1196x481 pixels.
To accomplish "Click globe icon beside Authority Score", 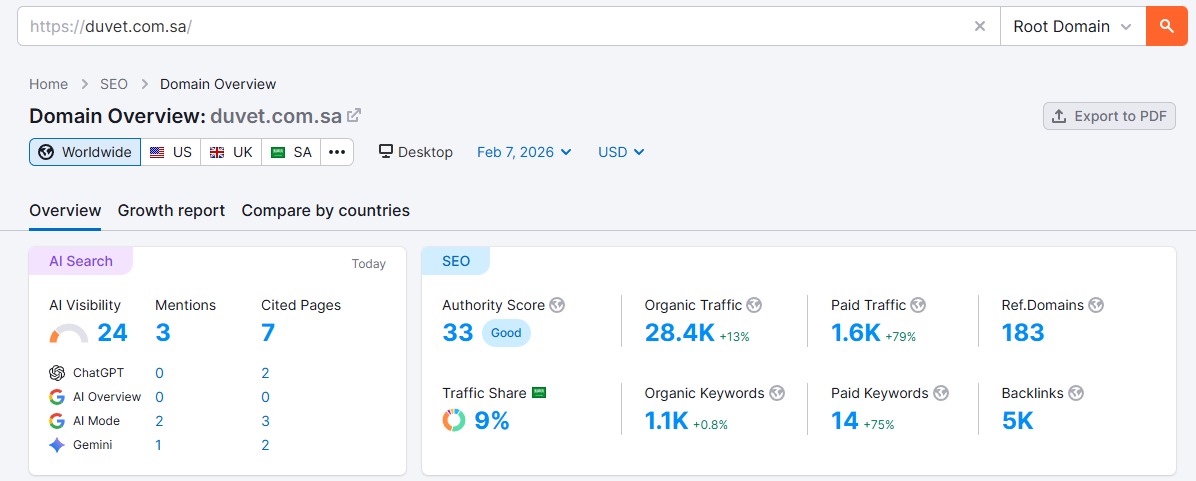I will (x=558, y=305).
